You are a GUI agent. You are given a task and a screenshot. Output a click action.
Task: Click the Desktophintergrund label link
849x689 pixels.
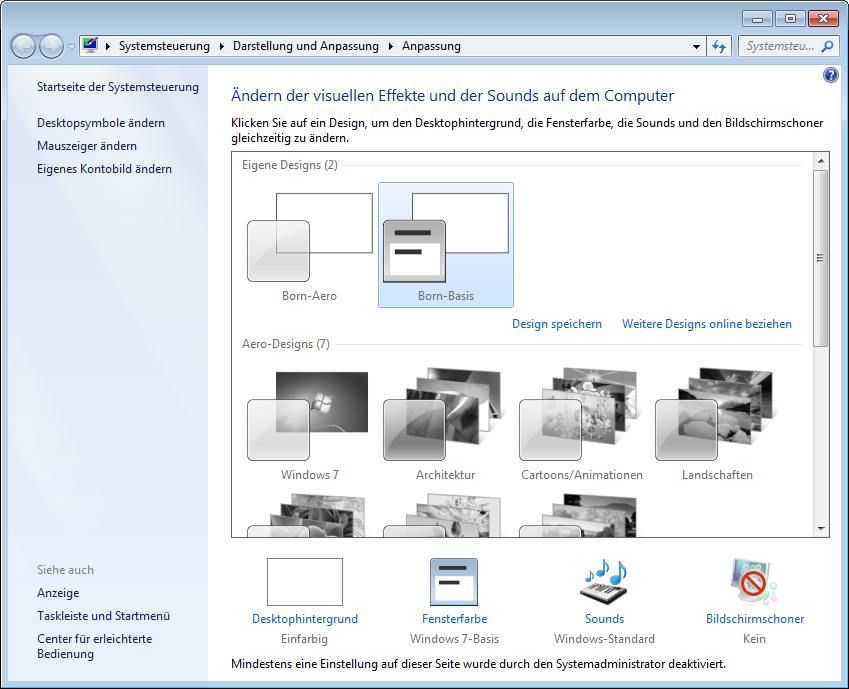305,619
